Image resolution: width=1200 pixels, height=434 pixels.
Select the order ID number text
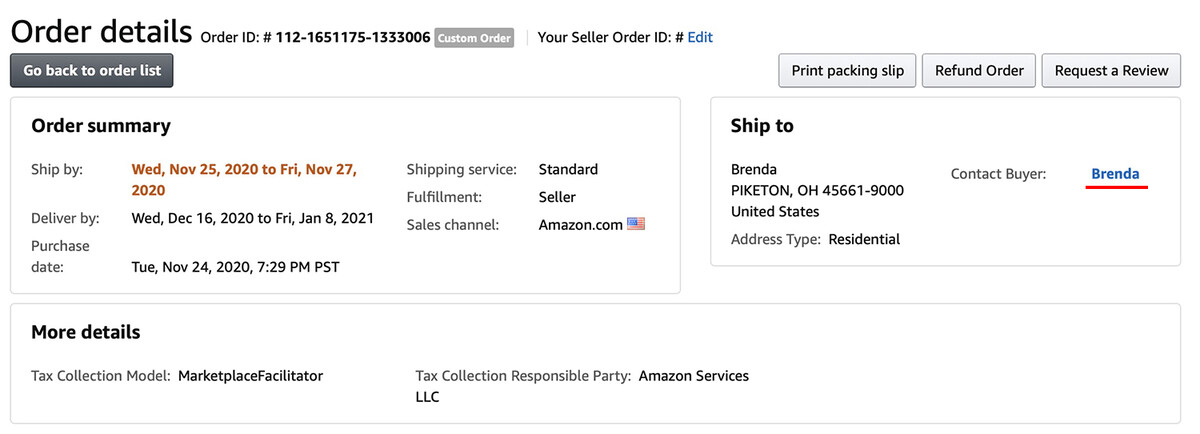(353, 37)
